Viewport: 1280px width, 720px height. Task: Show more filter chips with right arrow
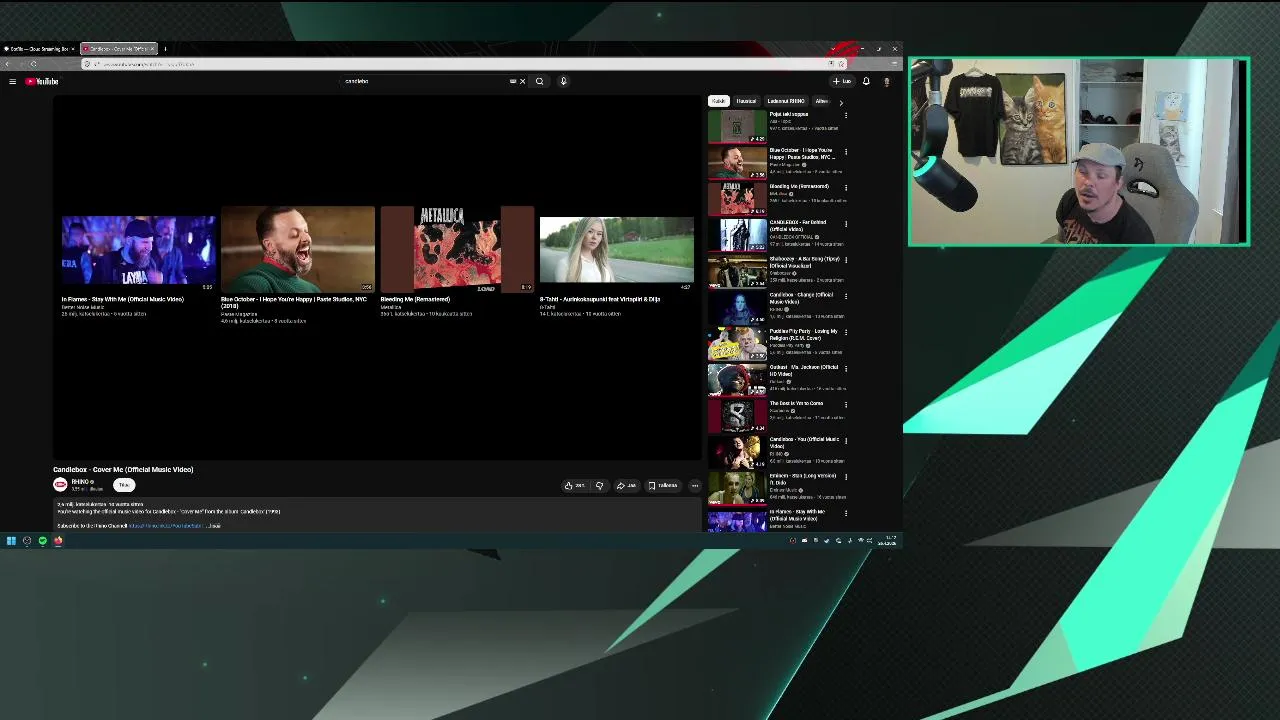click(841, 101)
